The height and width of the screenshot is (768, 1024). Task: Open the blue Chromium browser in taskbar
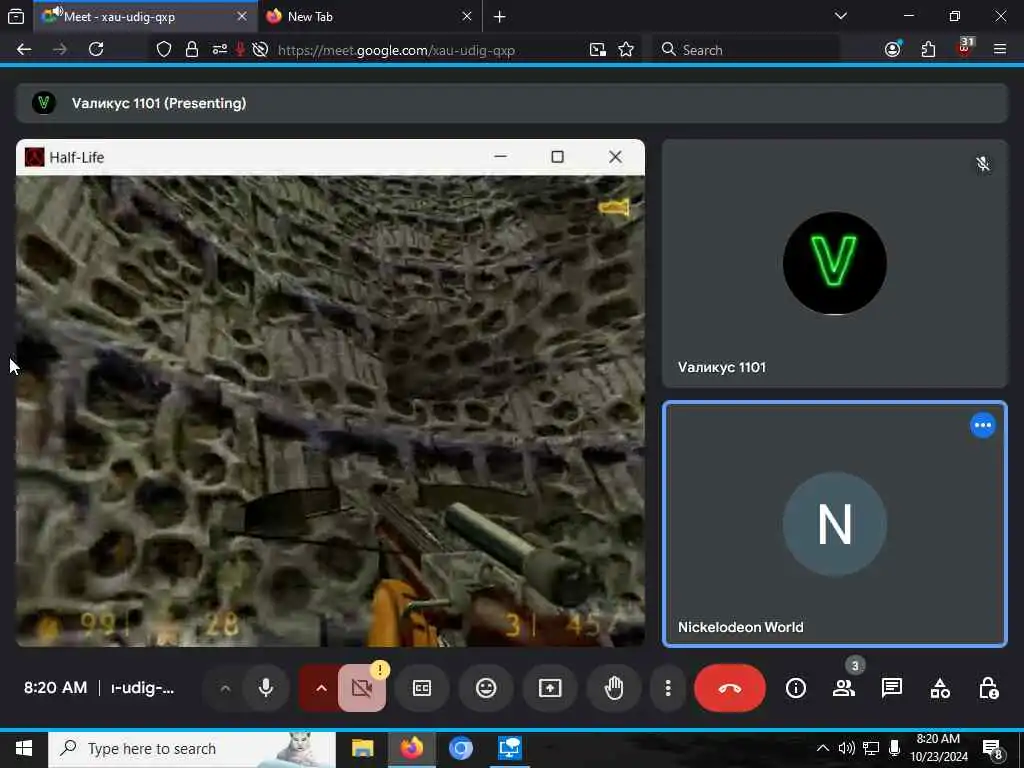tap(460, 748)
